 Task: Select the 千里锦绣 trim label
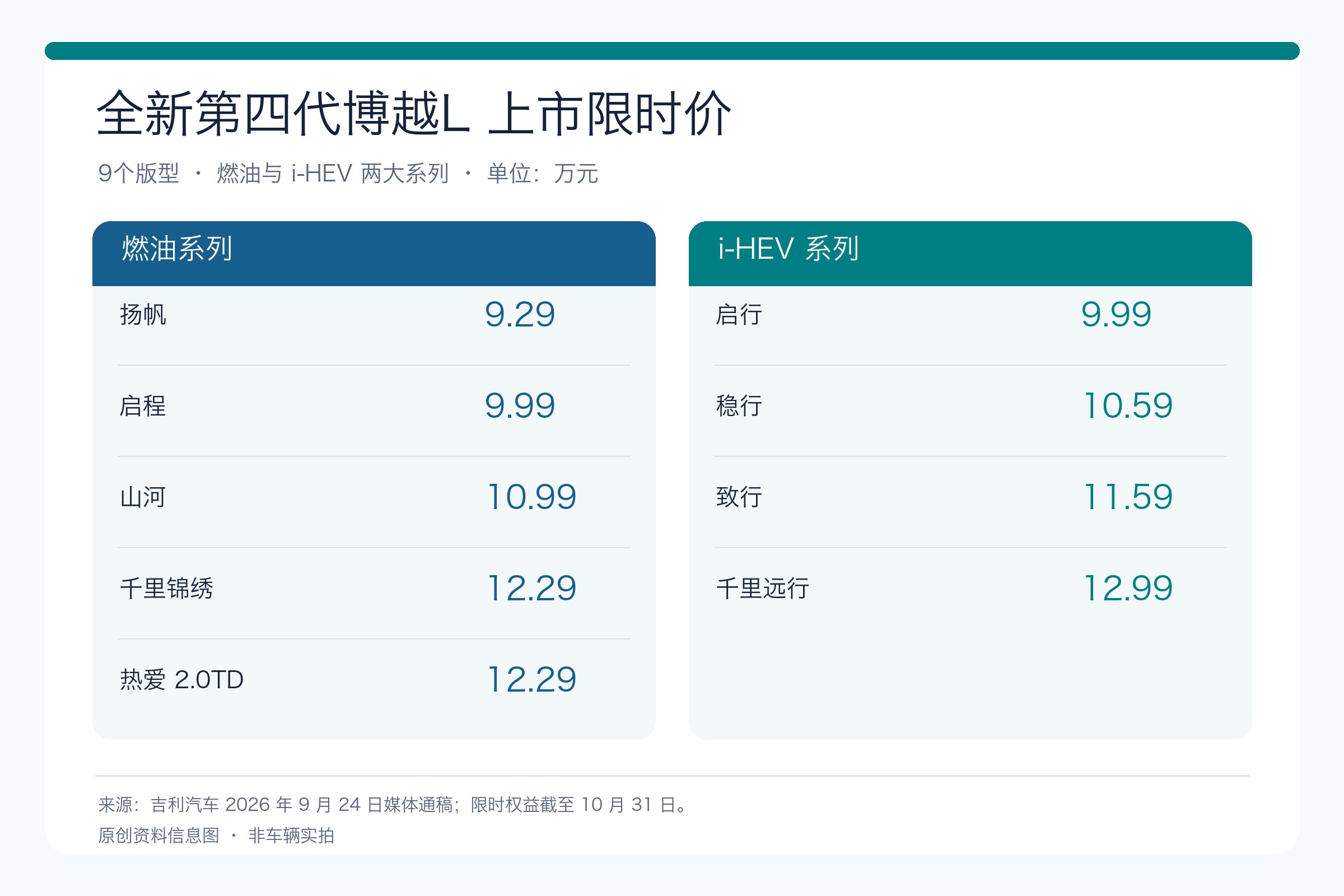coord(166,589)
